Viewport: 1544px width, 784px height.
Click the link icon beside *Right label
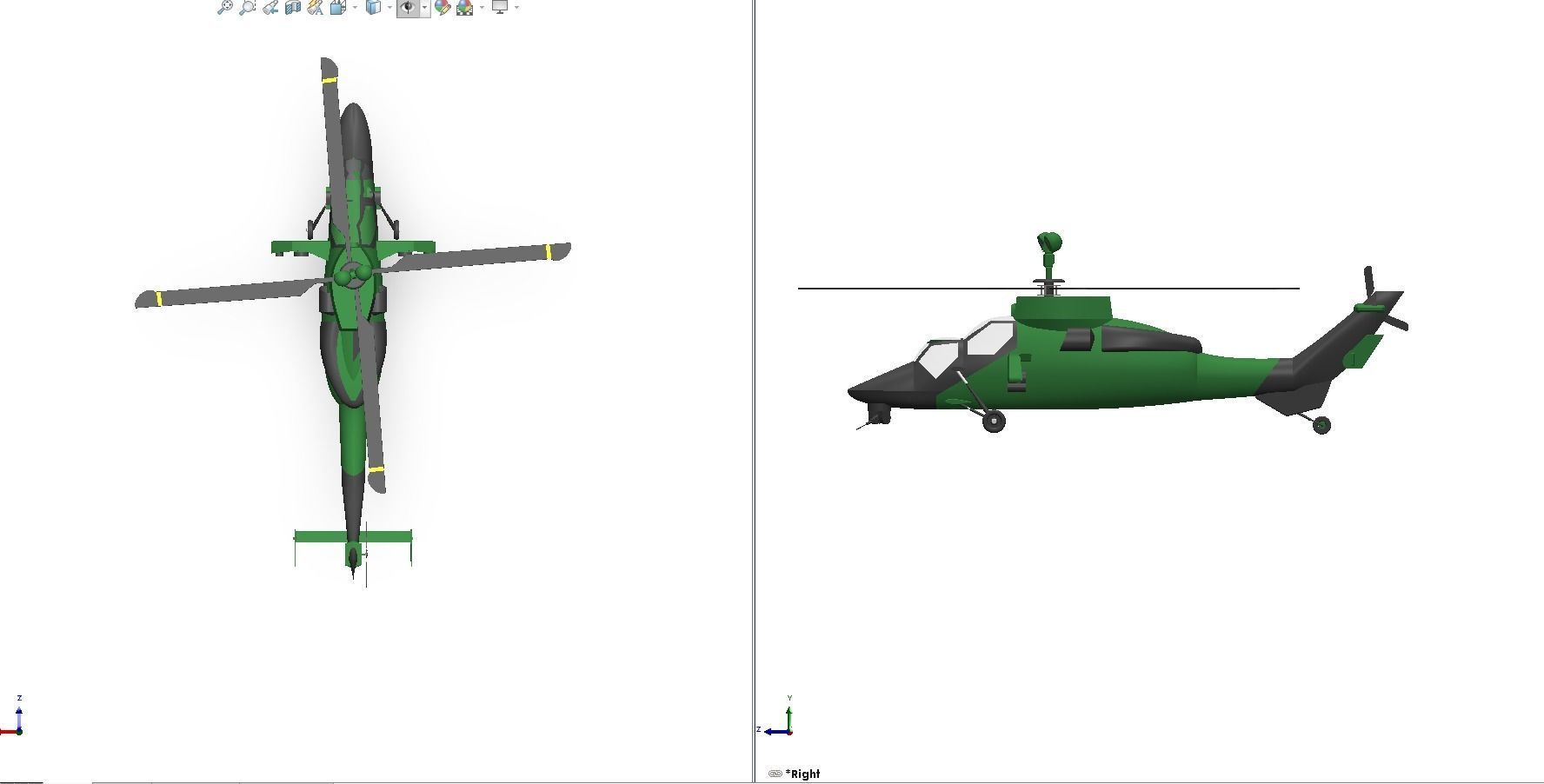coord(775,774)
